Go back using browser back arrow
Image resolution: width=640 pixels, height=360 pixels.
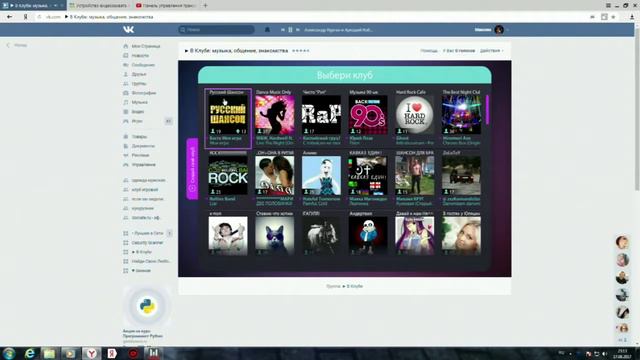(x=9, y=17)
